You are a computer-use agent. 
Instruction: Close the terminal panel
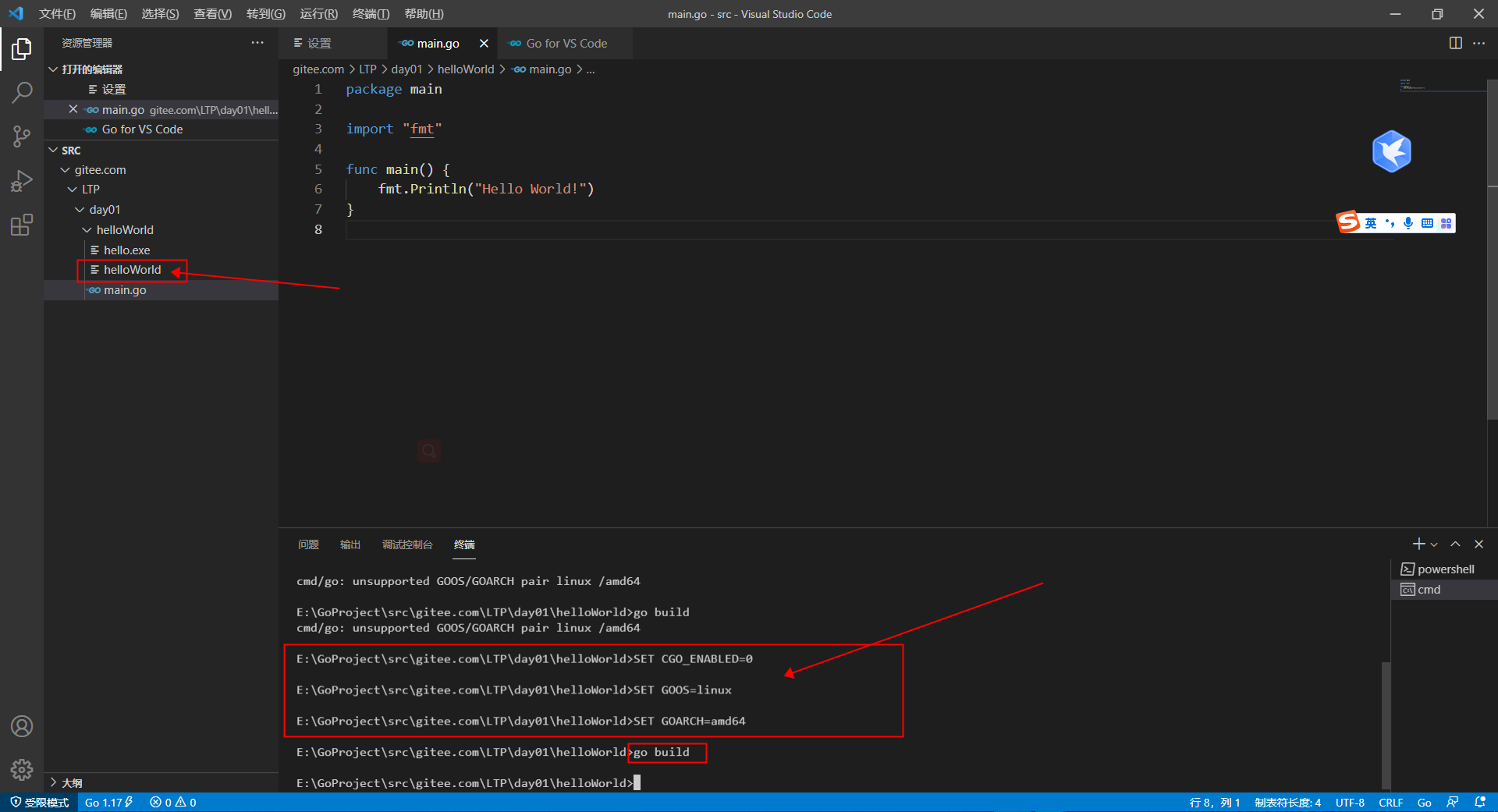pos(1478,544)
